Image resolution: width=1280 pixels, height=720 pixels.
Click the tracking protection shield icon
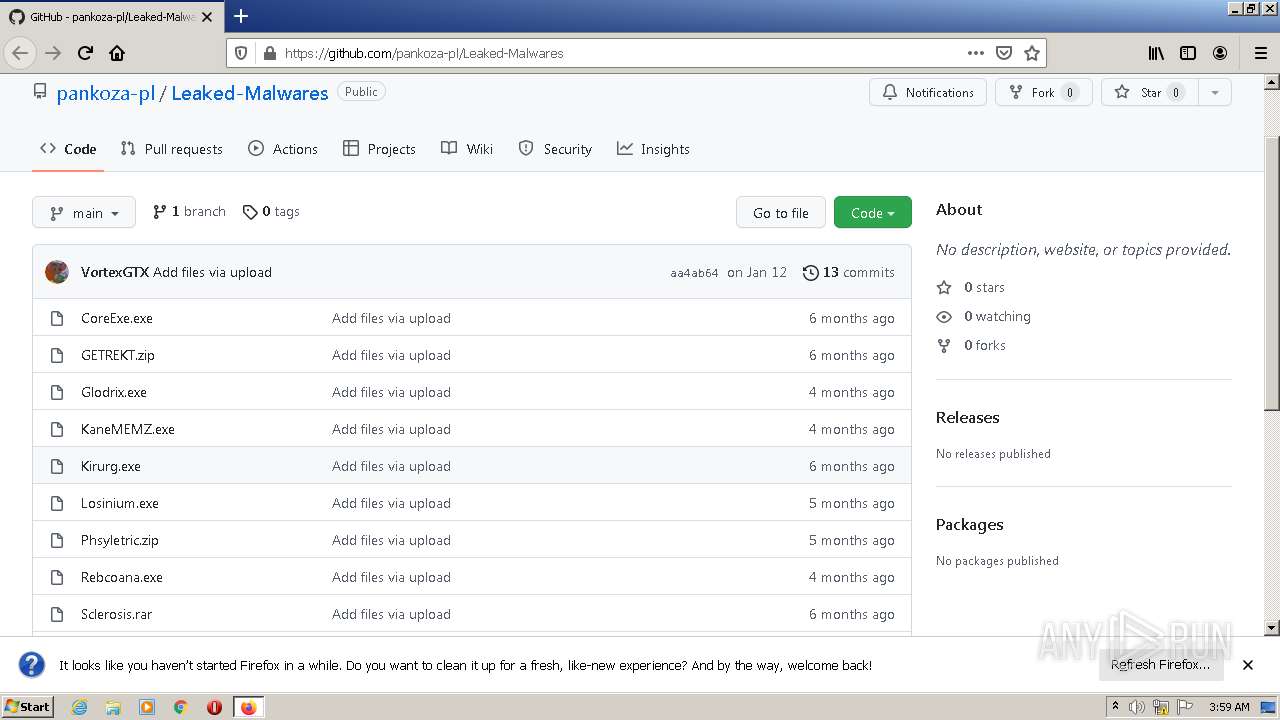(x=241, y=53)
